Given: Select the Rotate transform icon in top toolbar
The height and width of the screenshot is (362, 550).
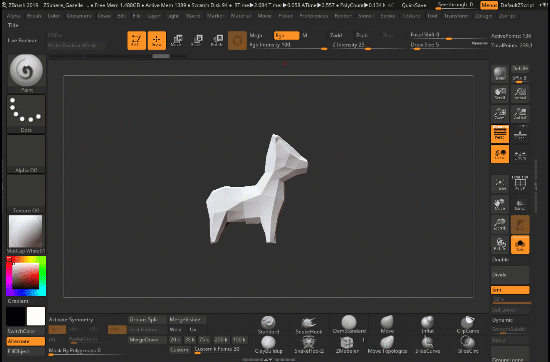Looking at the screenshot, I should pos(217,40).
